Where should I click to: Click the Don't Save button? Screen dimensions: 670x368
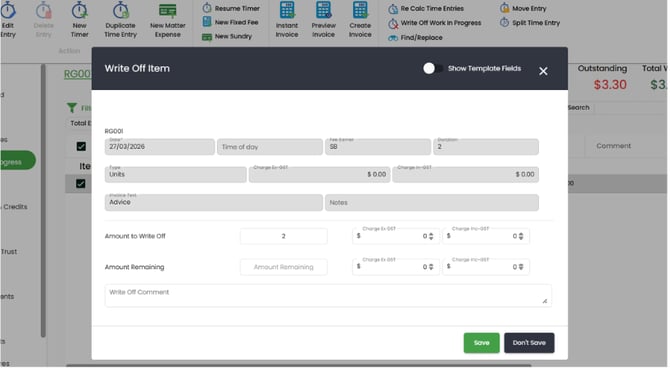point(529,343)
